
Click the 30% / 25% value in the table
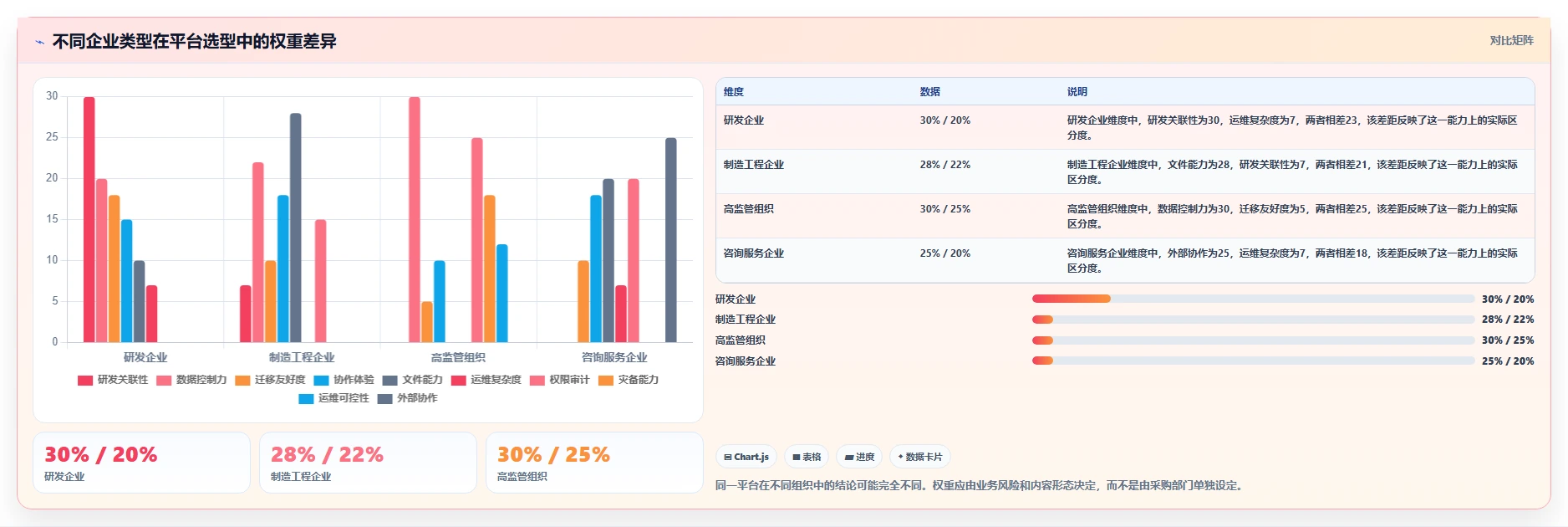tap(945, 209)
